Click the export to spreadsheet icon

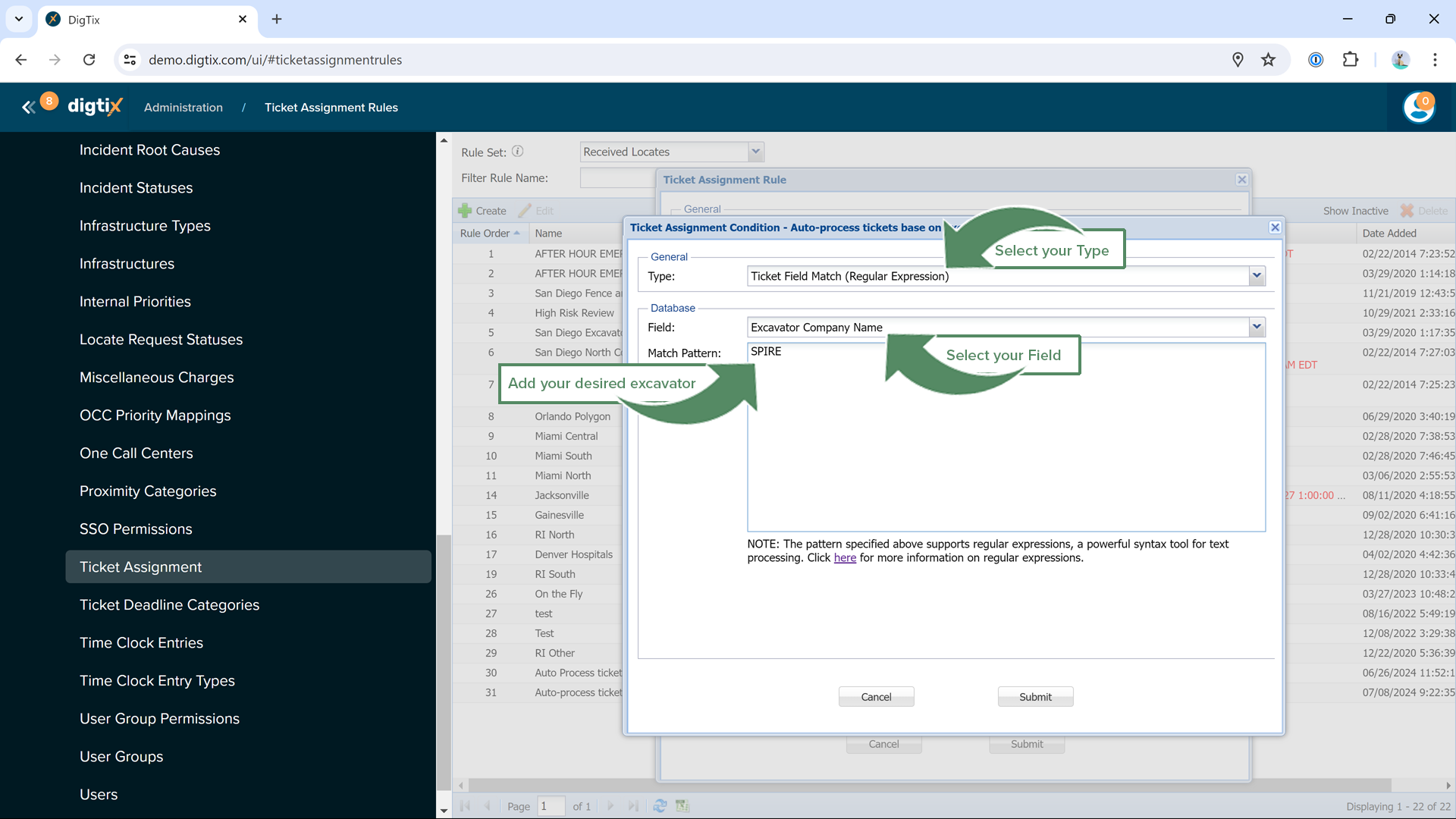click(682, 806)
